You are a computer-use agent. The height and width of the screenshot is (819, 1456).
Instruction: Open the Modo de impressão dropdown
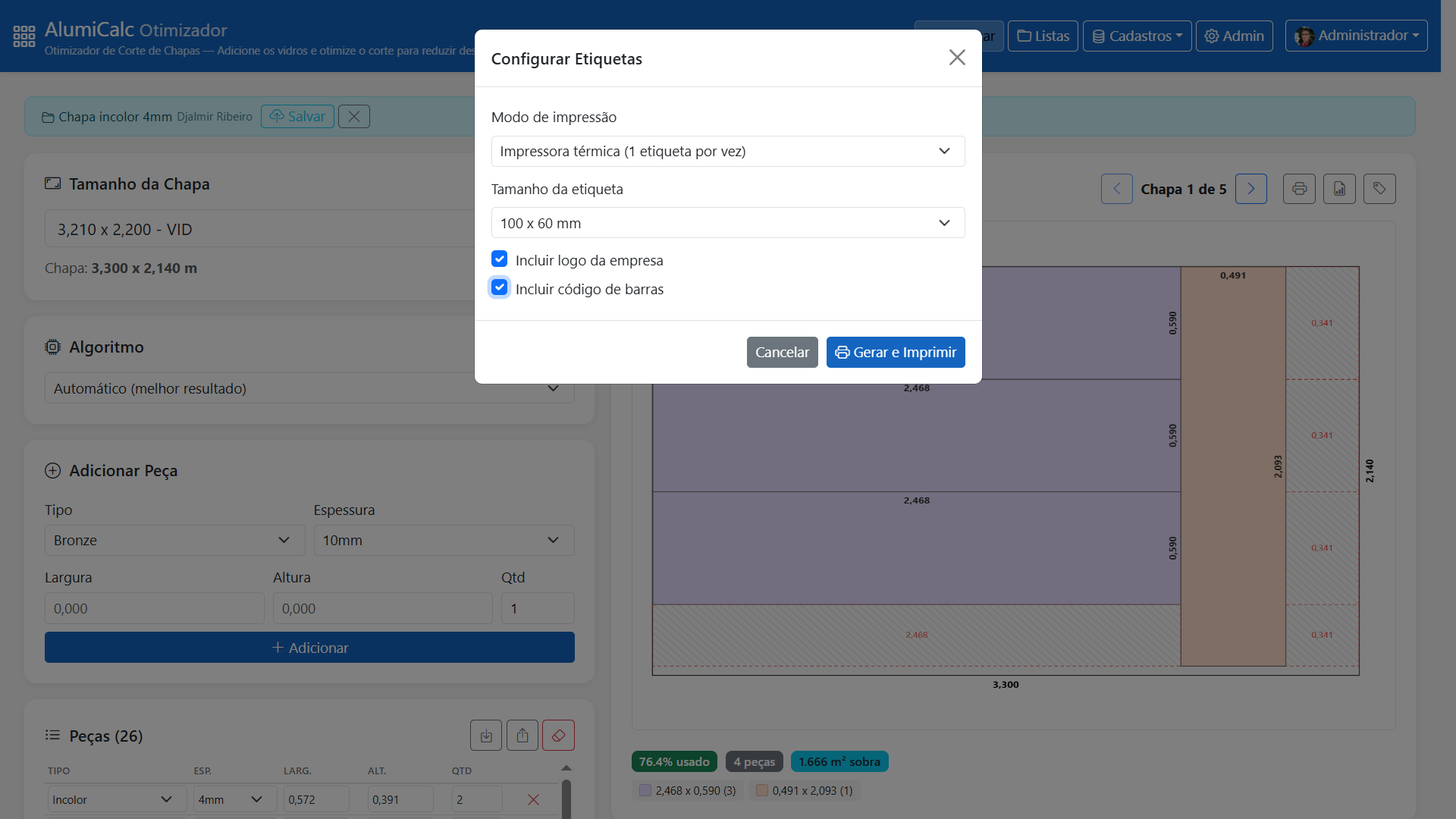pyautogui.click(x=728, y=151)
